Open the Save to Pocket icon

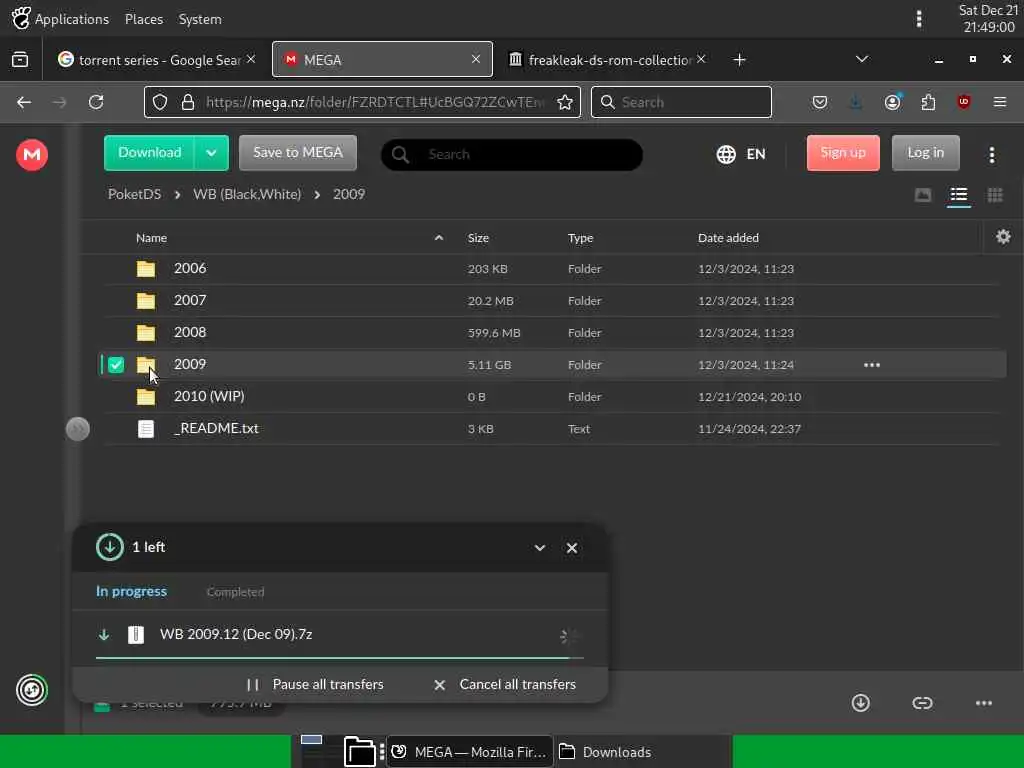tap(820, 102)
